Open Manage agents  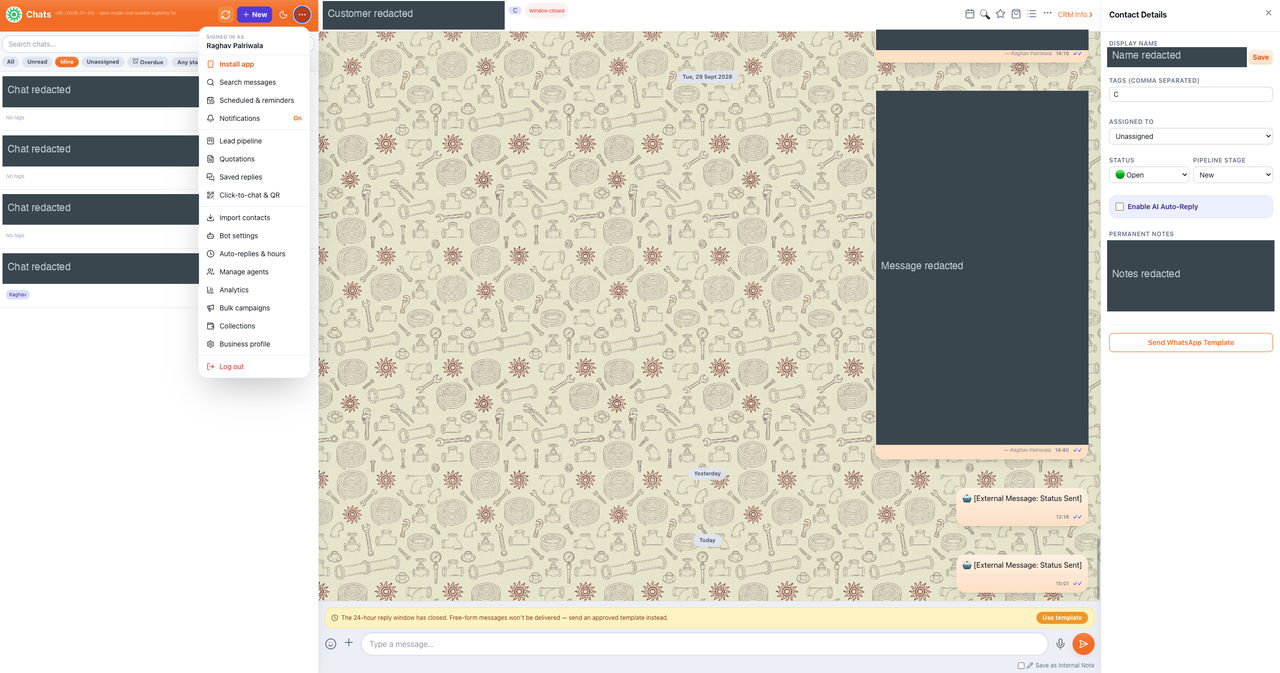[254, 272]
